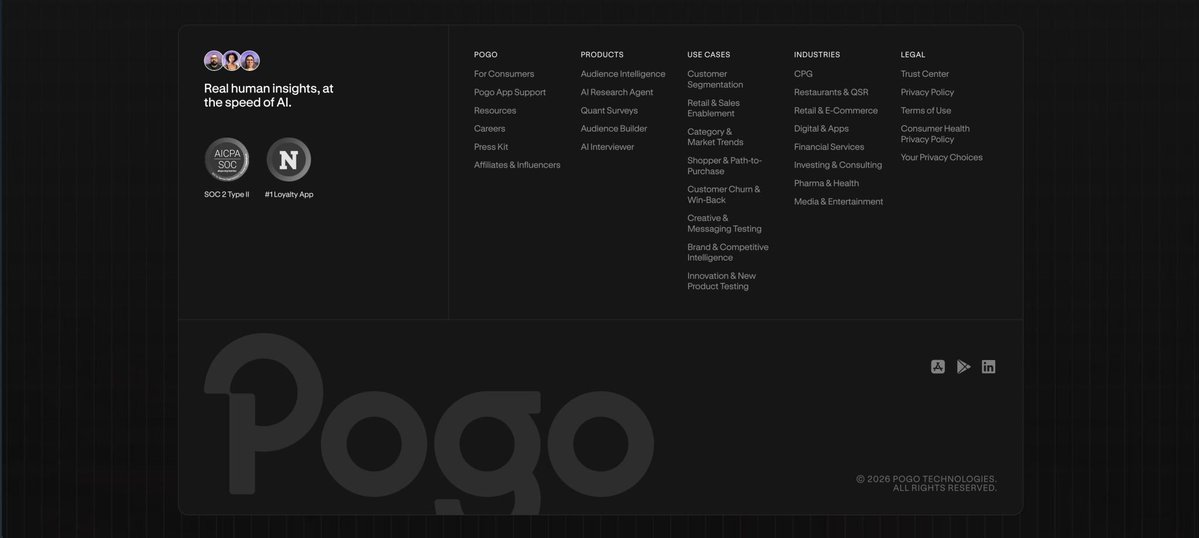1199x538 pixels.
Task: Click the #1 Loyalty App badge
Action: click(288, 160)
